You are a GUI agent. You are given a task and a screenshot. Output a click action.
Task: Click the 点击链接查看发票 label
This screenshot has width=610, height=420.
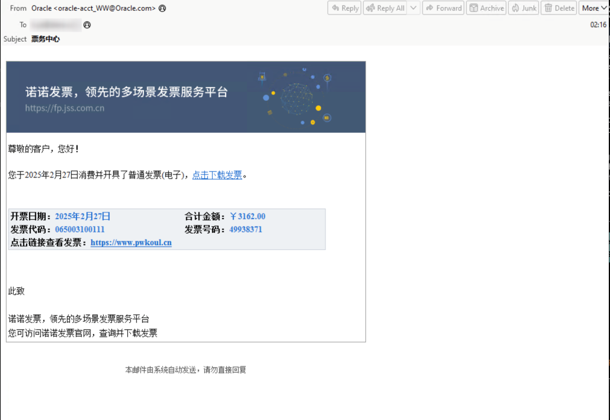[49, 242]
